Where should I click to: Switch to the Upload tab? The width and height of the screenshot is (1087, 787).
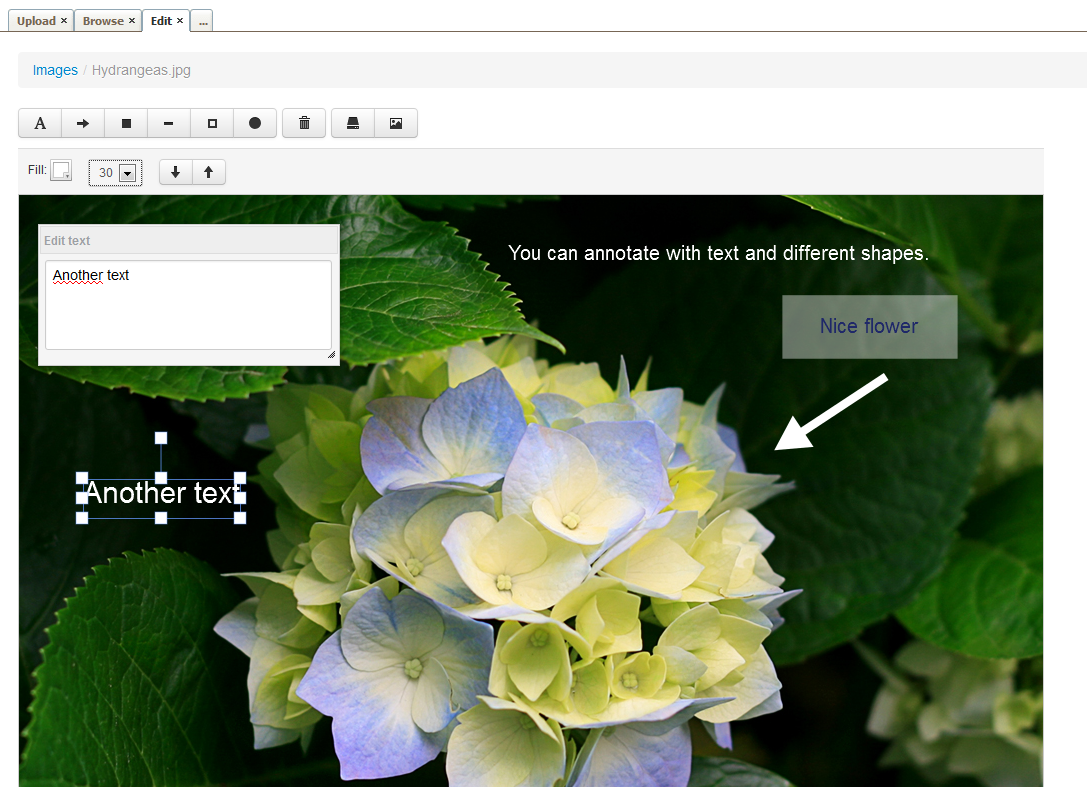(x=35, y=20)
